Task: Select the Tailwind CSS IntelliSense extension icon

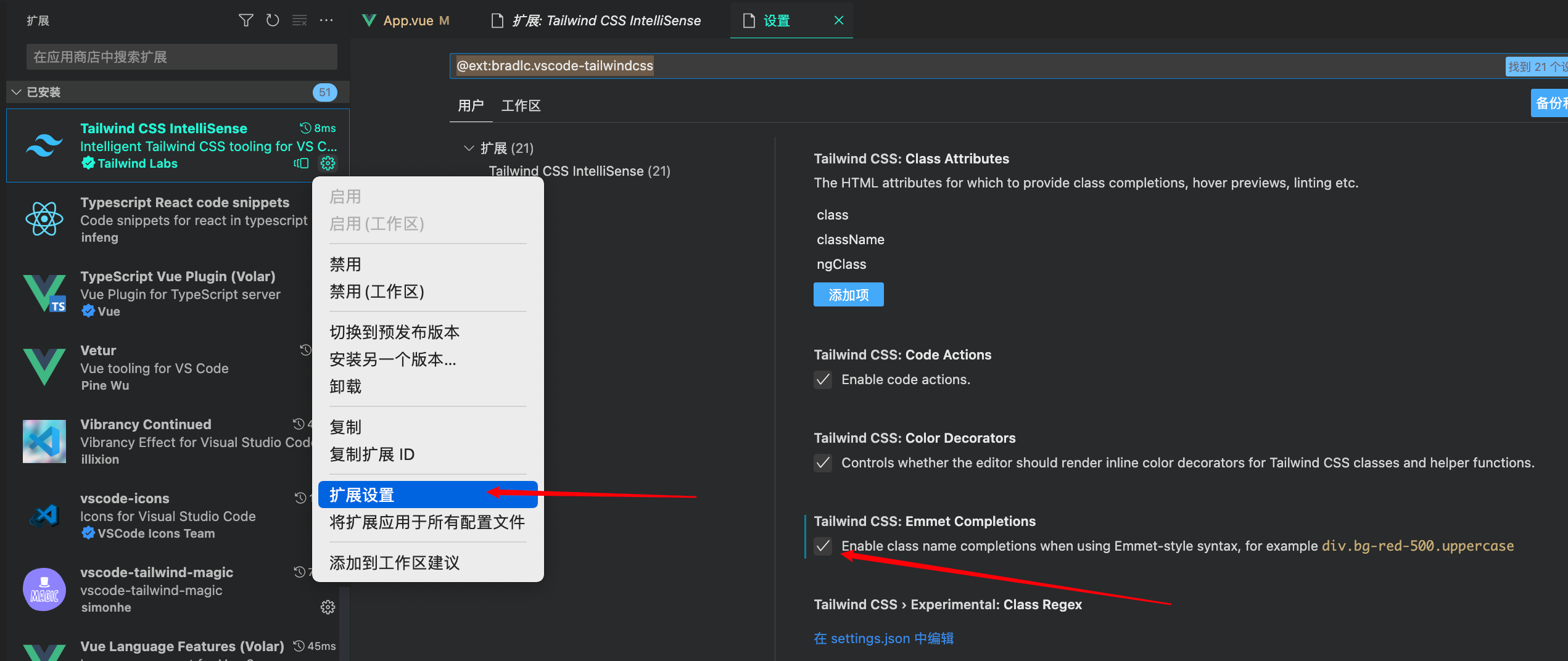Action: [44, 146]
